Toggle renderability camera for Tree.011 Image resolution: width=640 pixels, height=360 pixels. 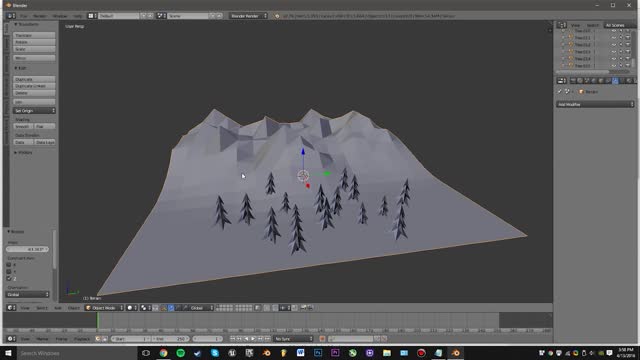pyautogui.click(x=628, y=38)
